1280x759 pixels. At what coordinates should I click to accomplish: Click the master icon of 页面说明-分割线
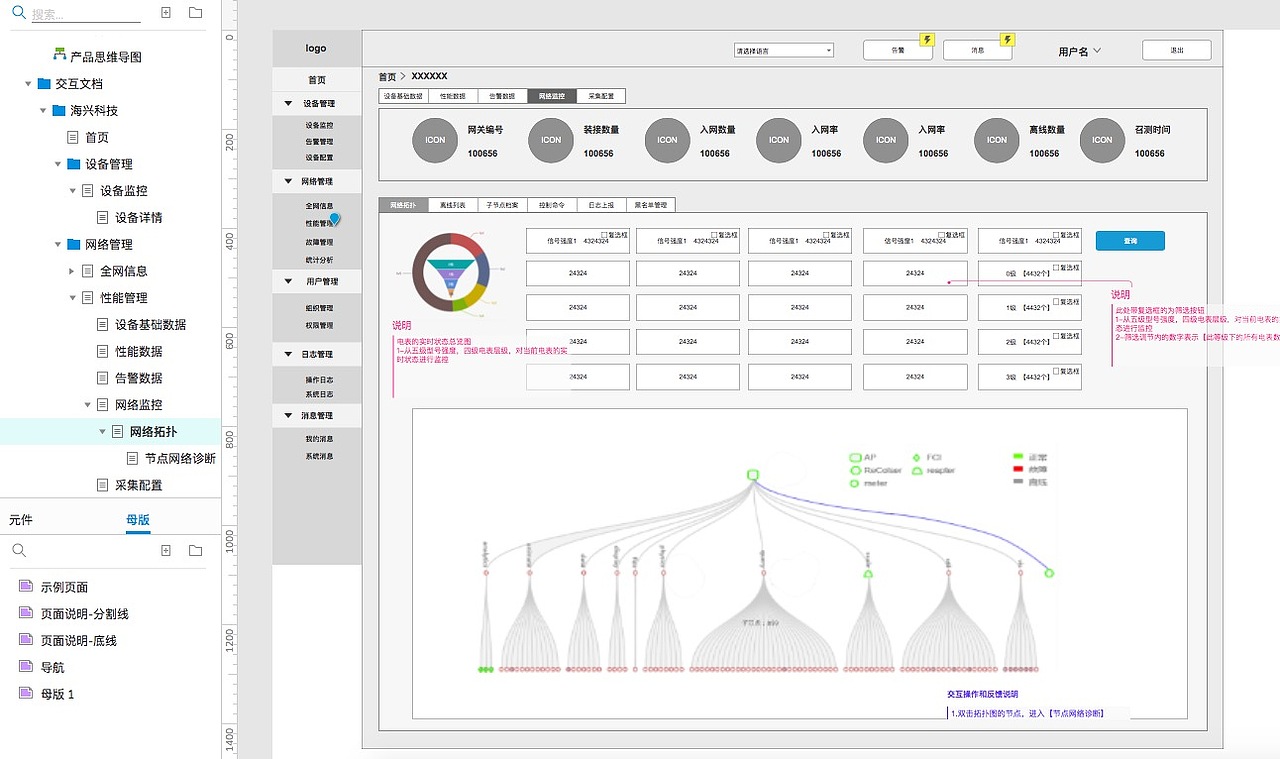pos(26,614)
